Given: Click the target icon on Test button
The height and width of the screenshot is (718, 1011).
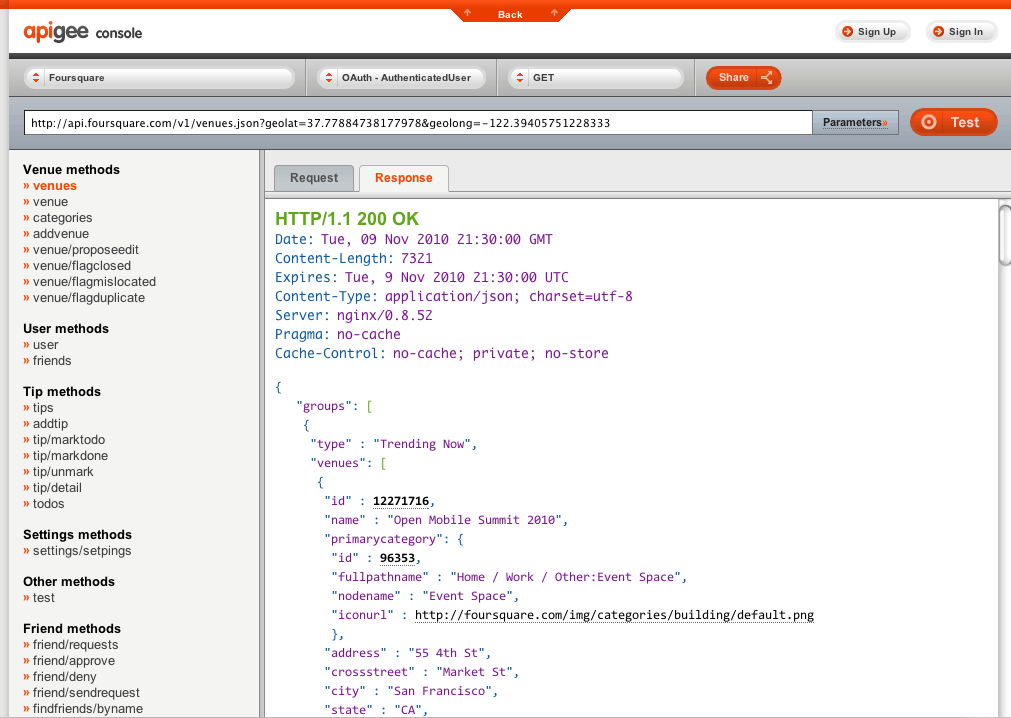Looking at the screenshot, I should click(928, 122).
